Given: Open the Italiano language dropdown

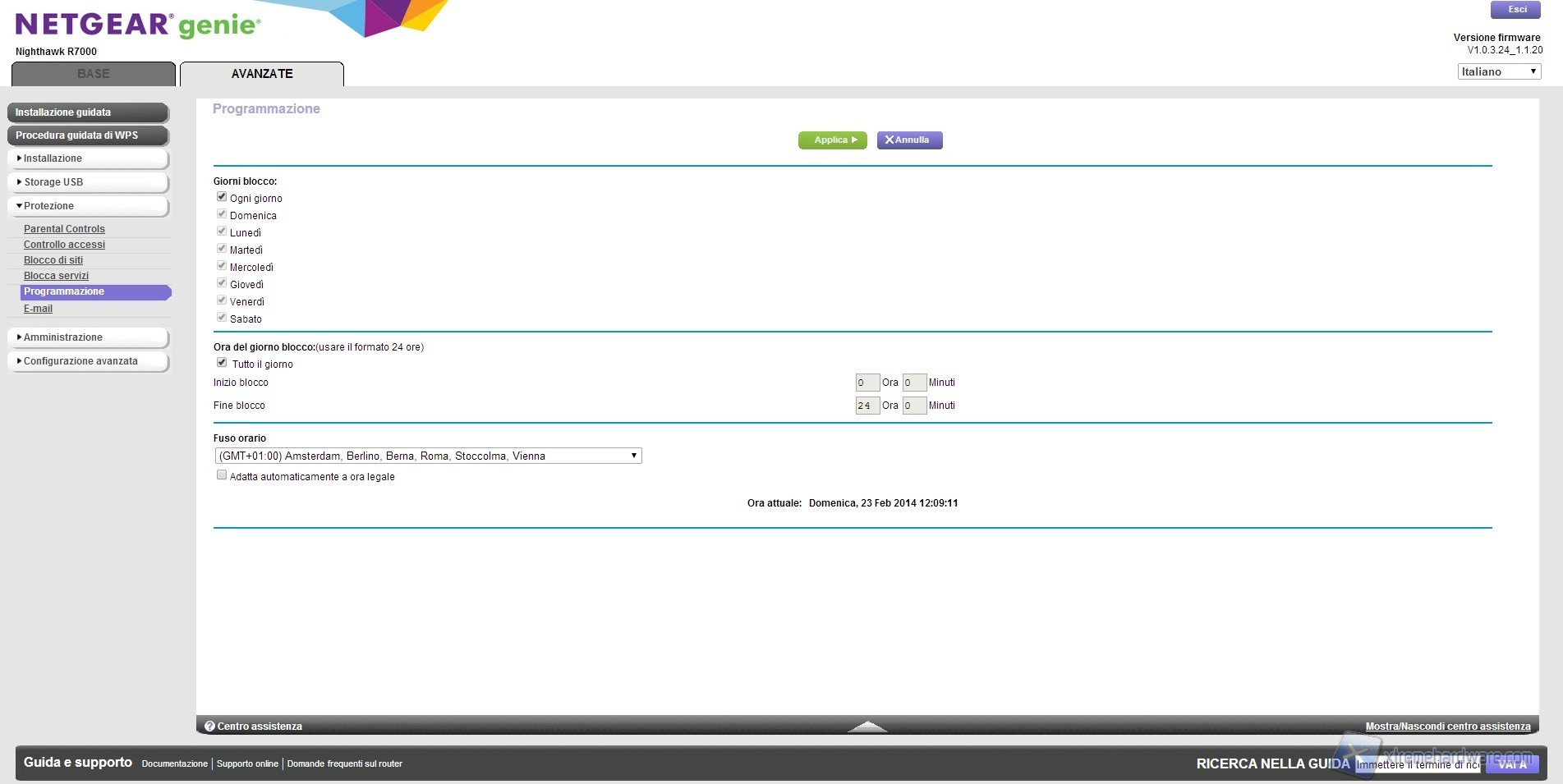Looking at the screenshot, I should tap(1498, 72).
